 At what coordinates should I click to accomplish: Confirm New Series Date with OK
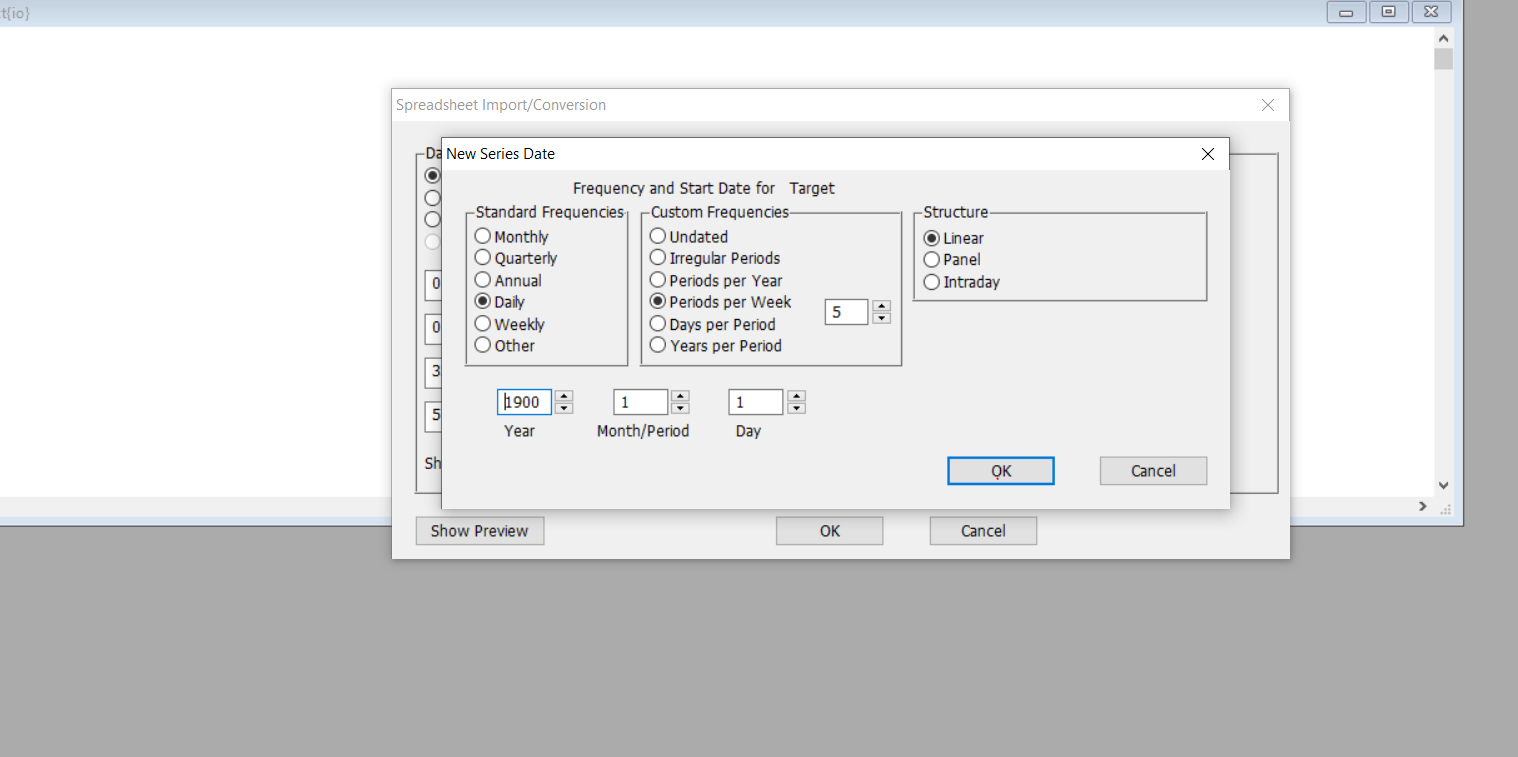(1000, 471)
